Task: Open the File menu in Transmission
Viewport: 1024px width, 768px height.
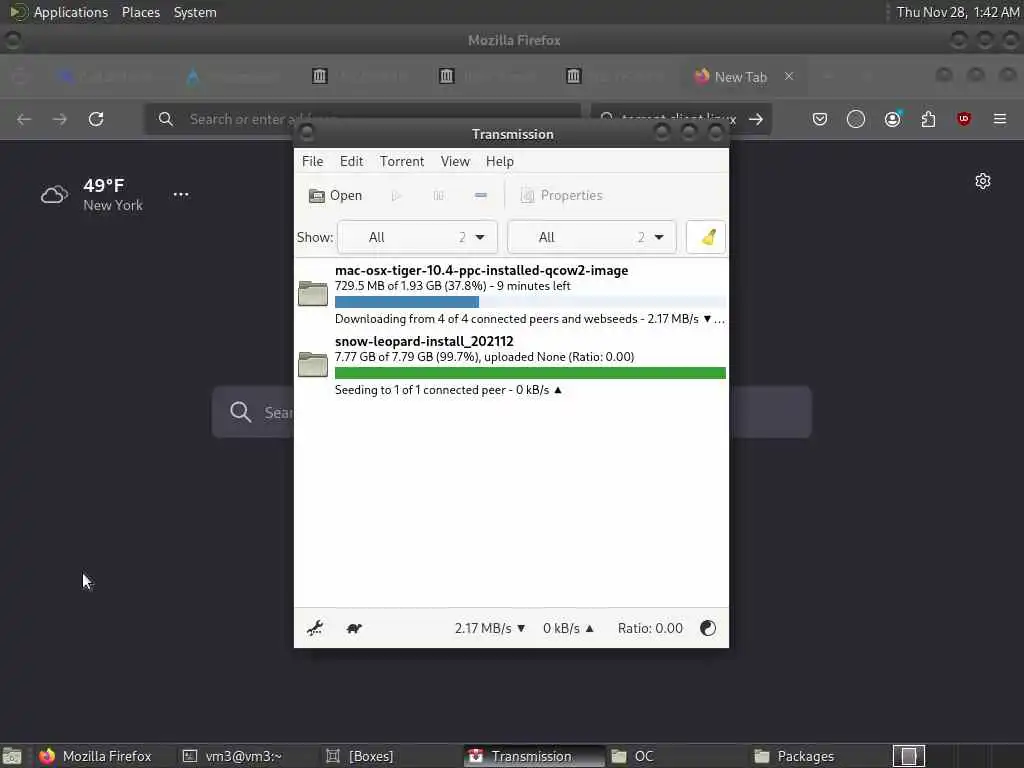Action: (312, 161)
